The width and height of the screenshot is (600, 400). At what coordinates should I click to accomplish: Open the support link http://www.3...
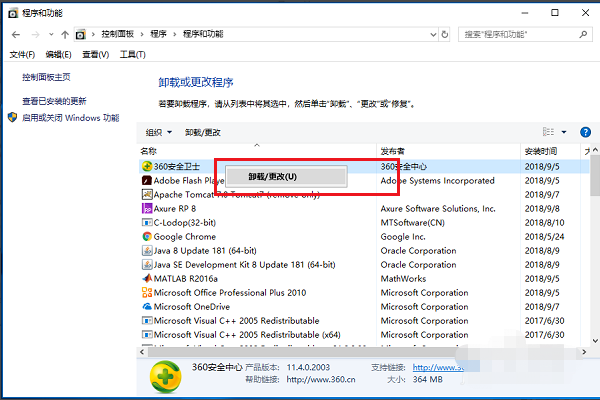click(x=438, y=367)
